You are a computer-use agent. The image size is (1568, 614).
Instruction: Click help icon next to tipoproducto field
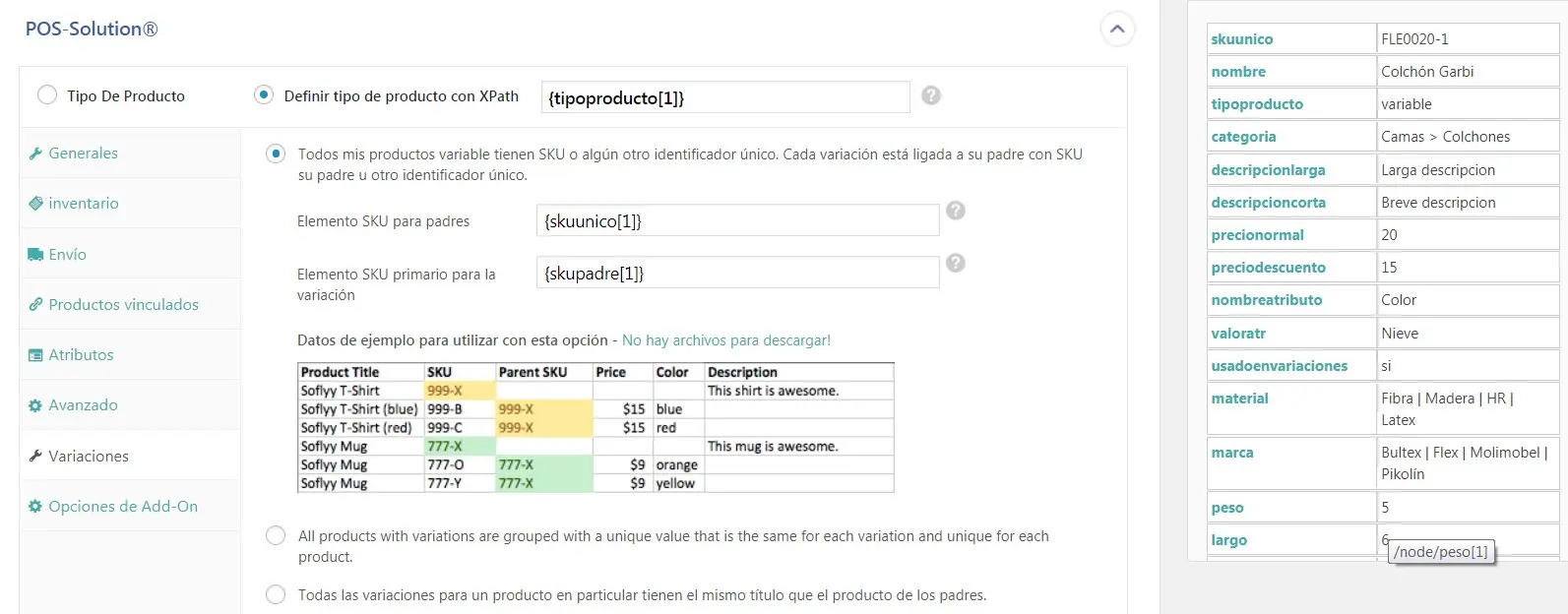931,95
